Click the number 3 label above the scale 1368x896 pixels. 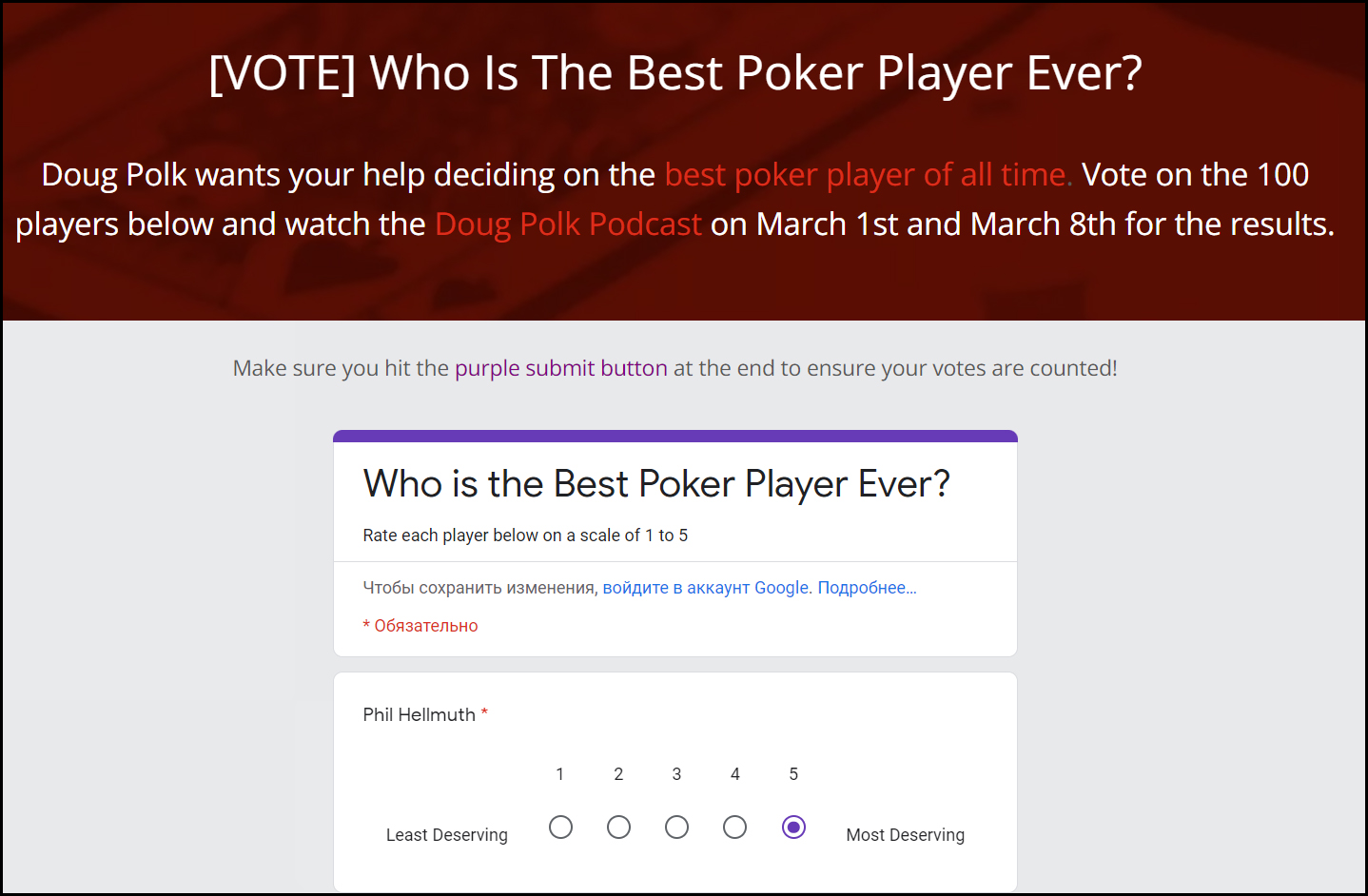tap(676, 774)
